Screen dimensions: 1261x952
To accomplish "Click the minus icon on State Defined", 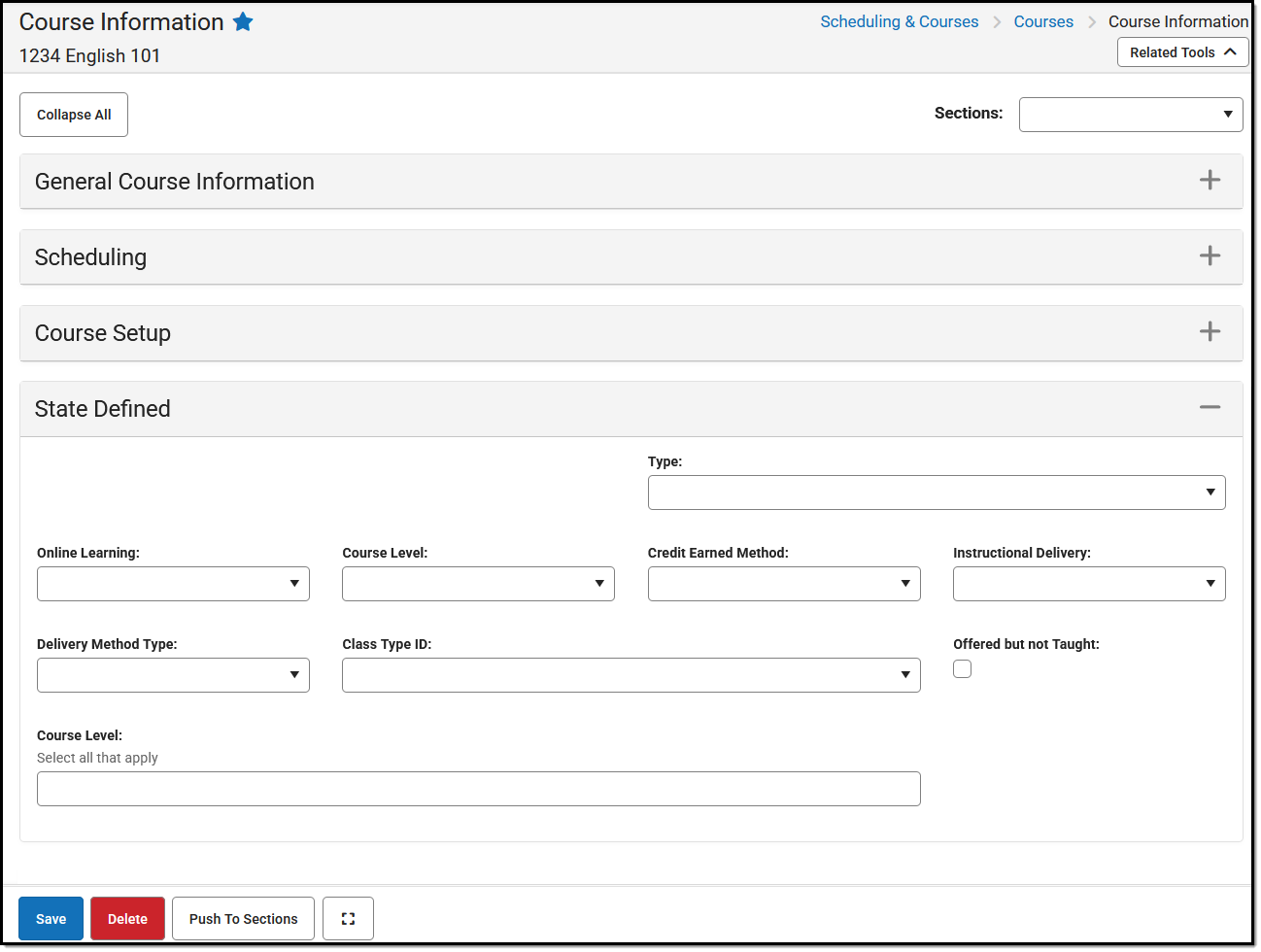I will [x=1210, y=407].
